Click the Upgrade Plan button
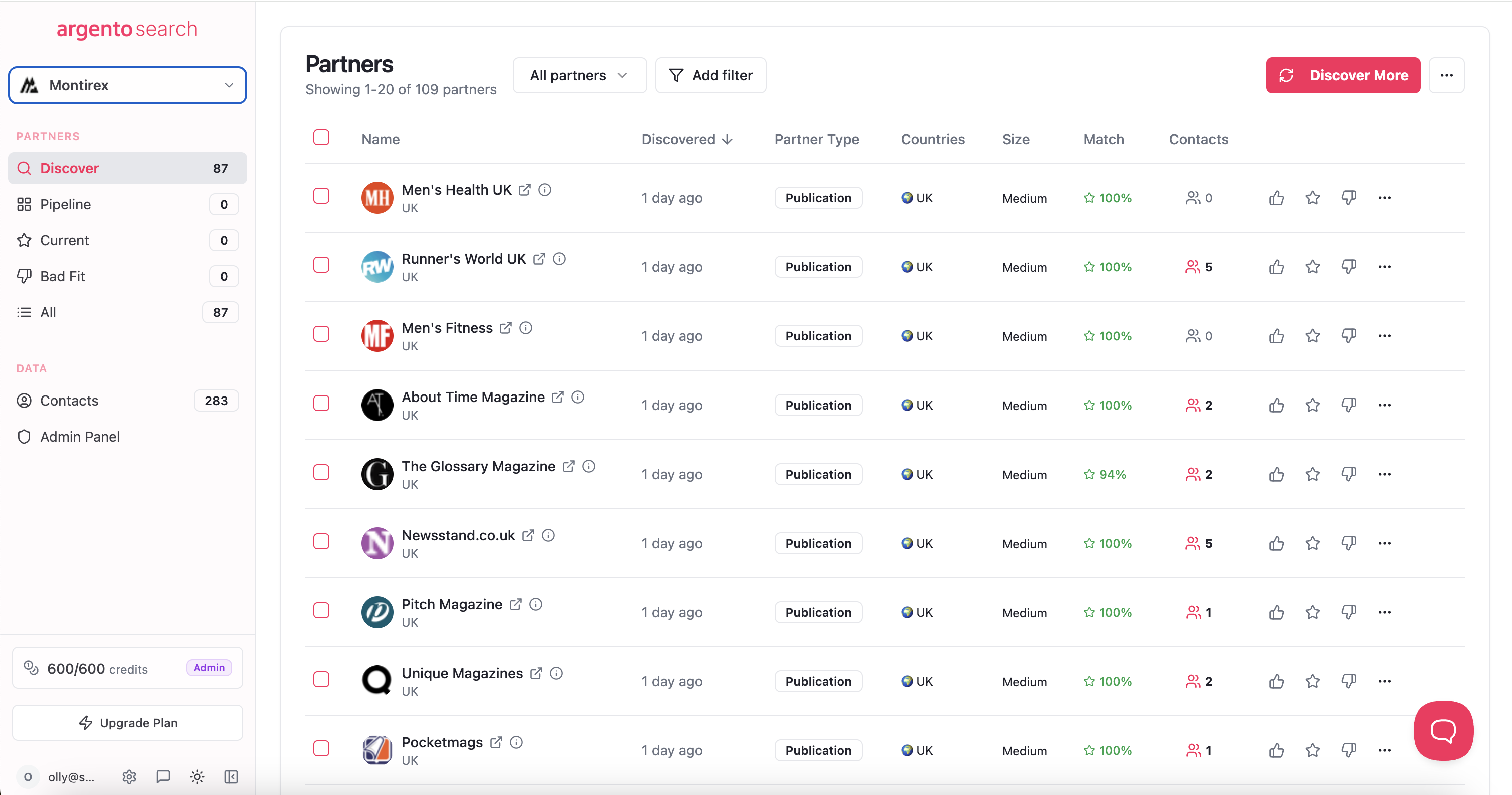 click(127, 722)
